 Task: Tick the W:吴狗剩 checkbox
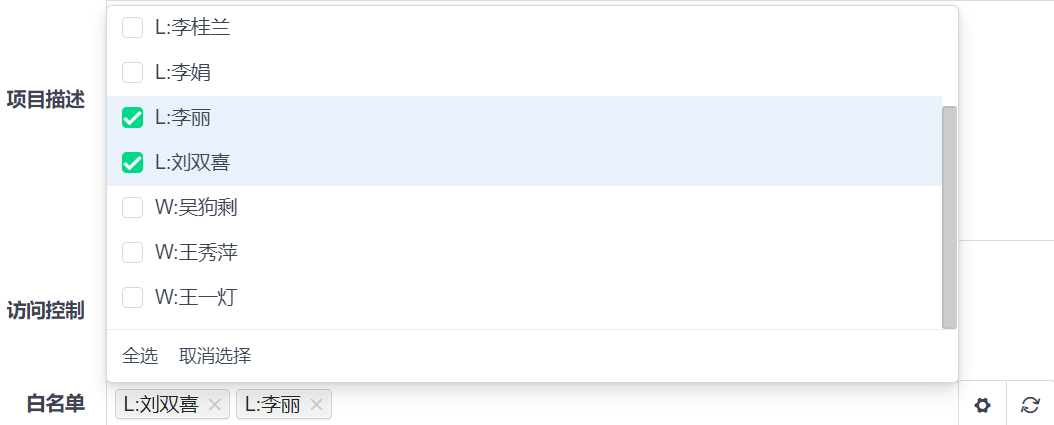[x=132, y=208]
